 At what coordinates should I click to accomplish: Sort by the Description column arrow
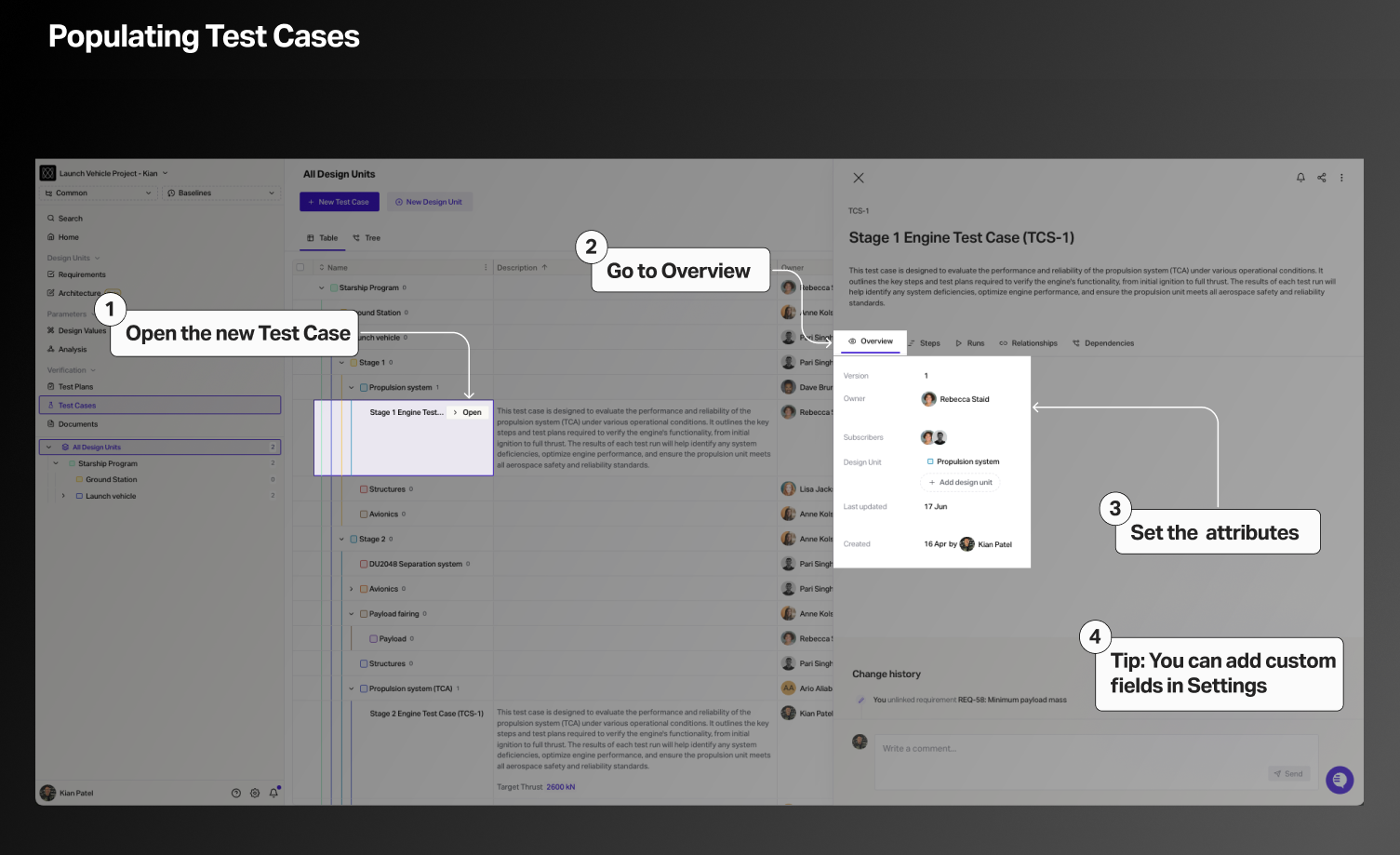click(x=544, y=267)
